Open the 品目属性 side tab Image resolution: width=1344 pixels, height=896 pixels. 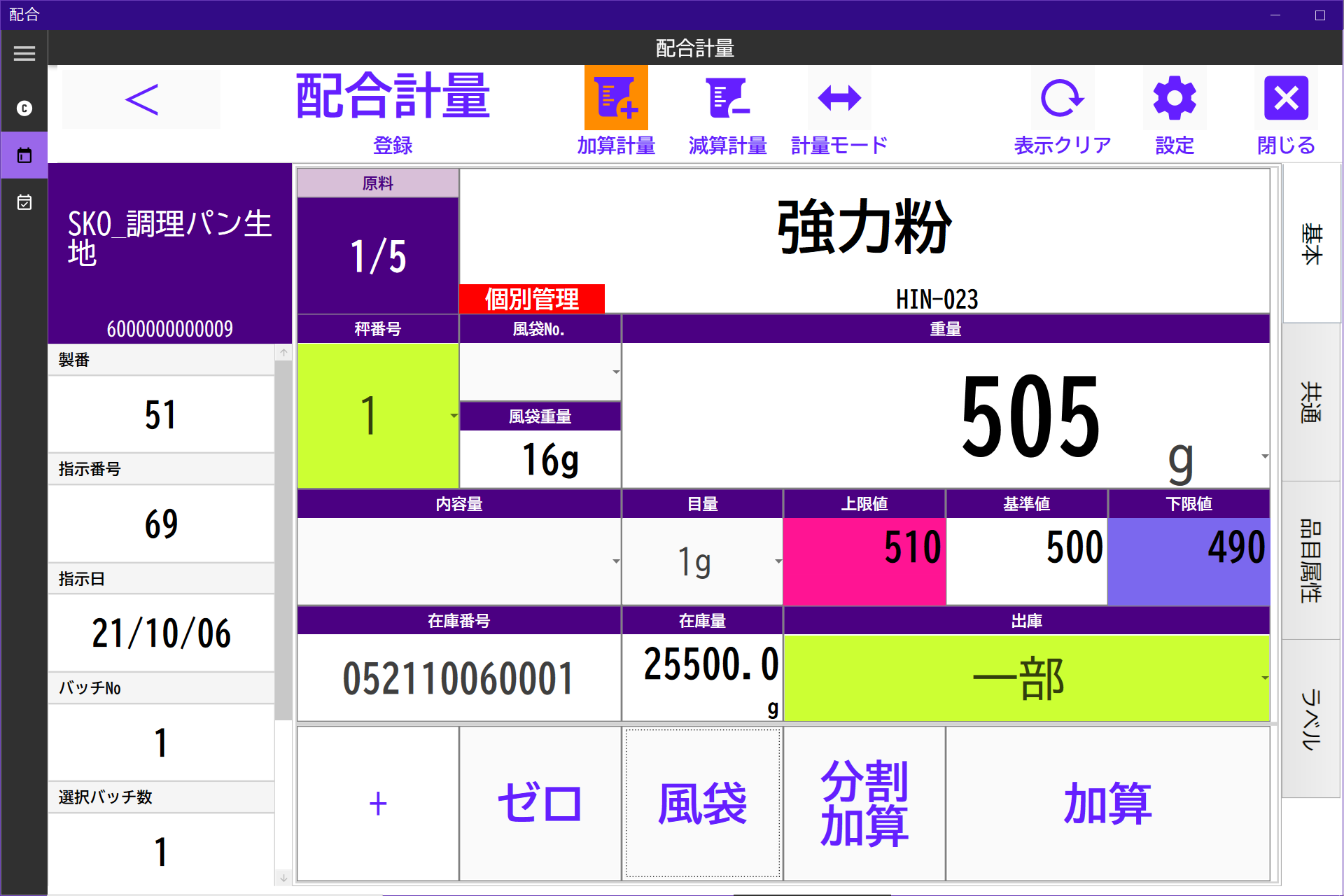click(x=1311, y=560)
